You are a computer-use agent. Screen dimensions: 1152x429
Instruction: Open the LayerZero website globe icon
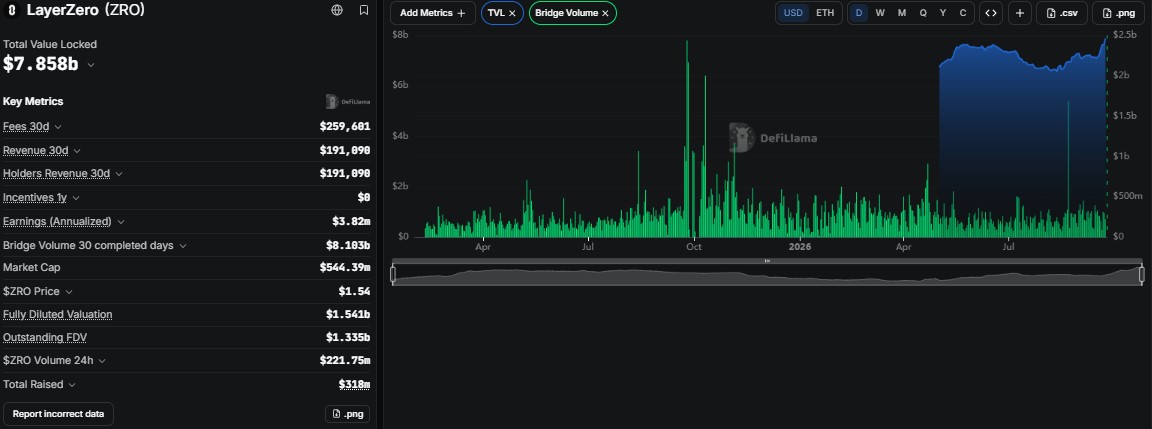[336, 10]
